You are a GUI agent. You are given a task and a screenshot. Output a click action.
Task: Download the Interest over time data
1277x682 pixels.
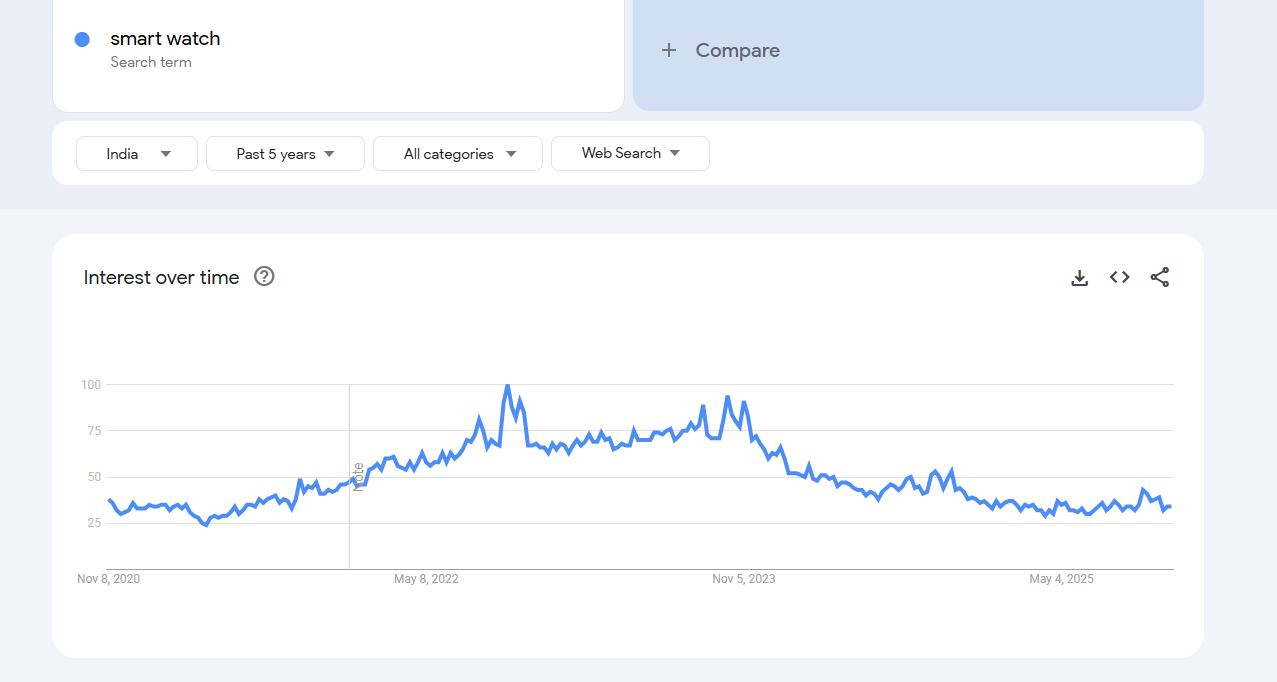coord(1079,278)
